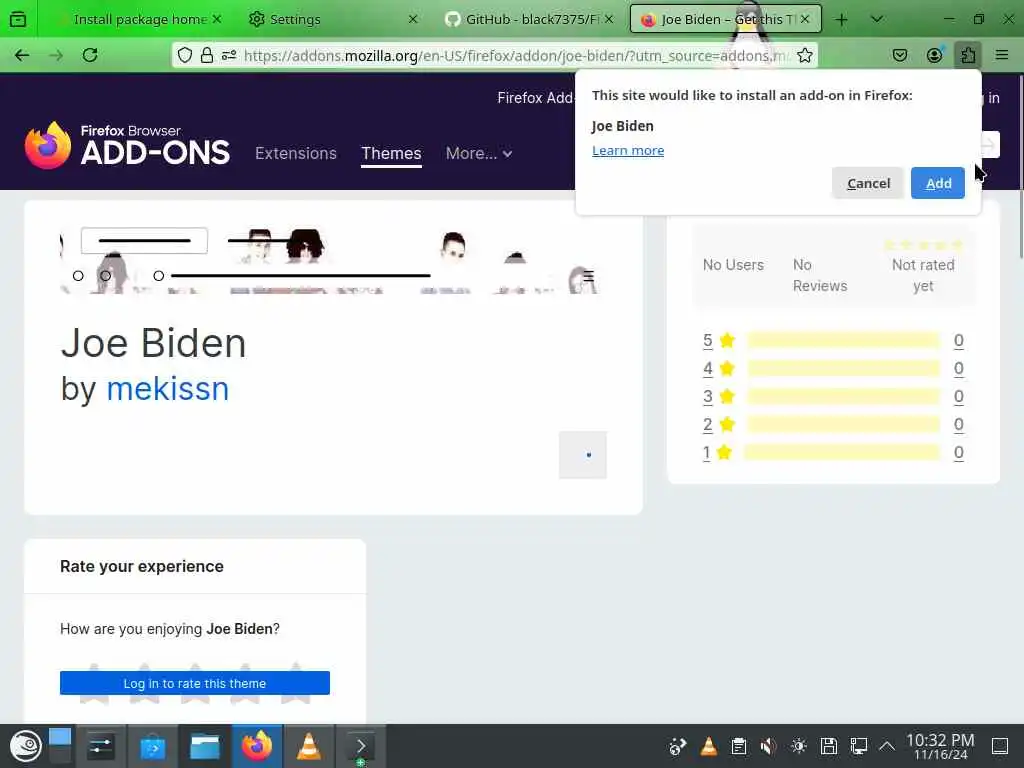Open the Extensions puzzle-piece icon
This screenshot has width=1024, height=768.
coord(968,56)
